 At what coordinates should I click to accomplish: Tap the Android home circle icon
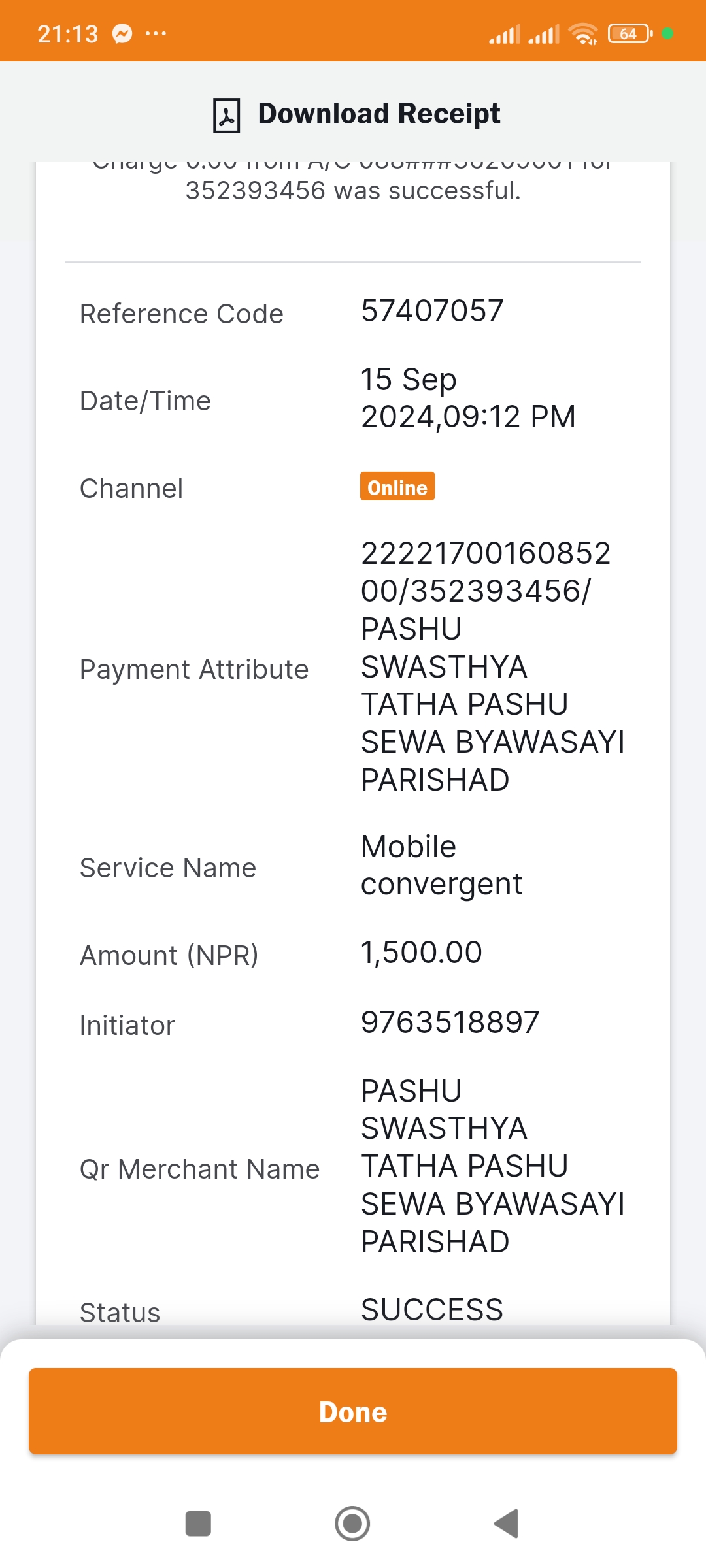click(x=352, y=1524)
